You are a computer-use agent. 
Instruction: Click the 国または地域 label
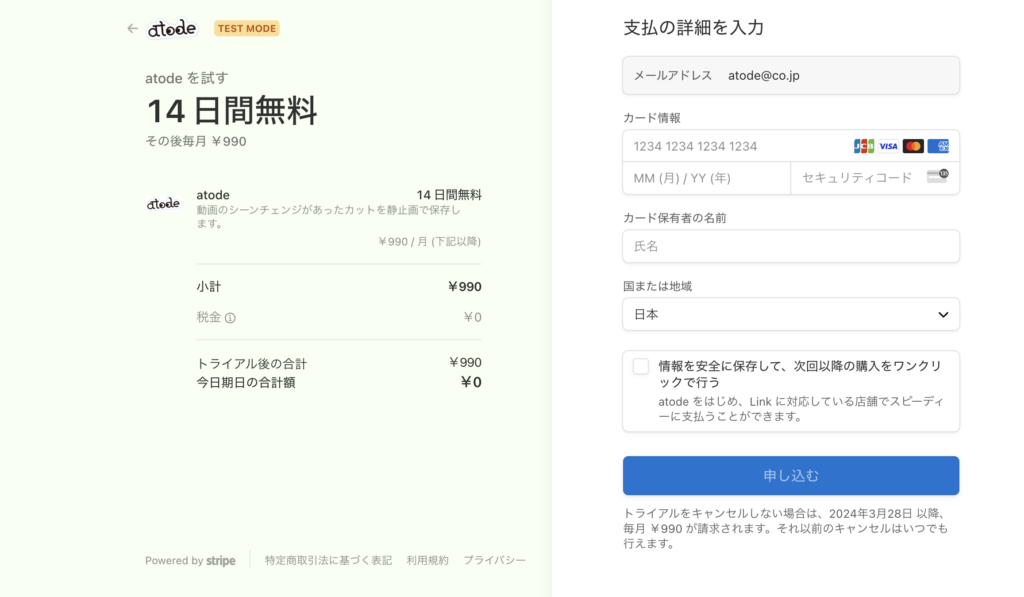[x=658, y=286]
